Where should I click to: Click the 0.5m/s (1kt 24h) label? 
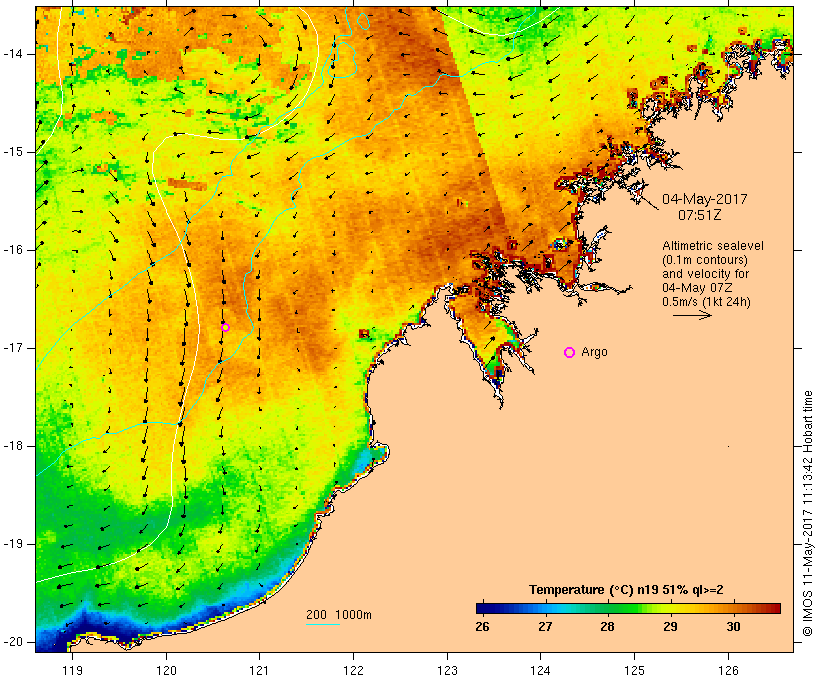pos(707,302)
